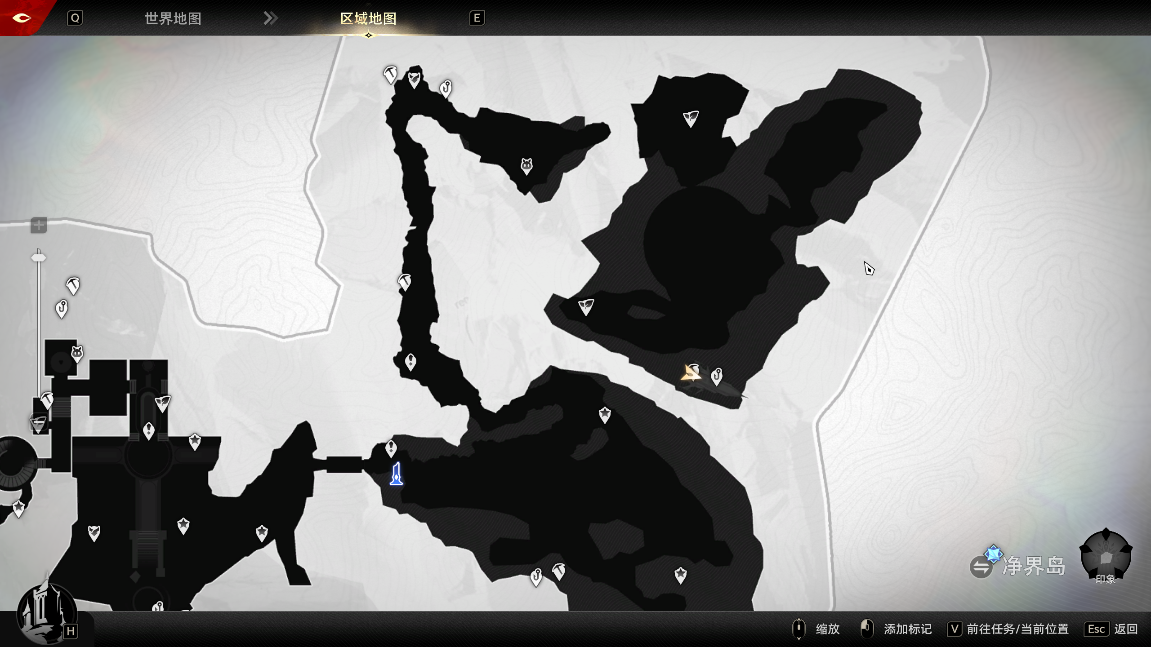
Task: Click the blue crystal icon beside 净界岛
Action: coord(993,553)
